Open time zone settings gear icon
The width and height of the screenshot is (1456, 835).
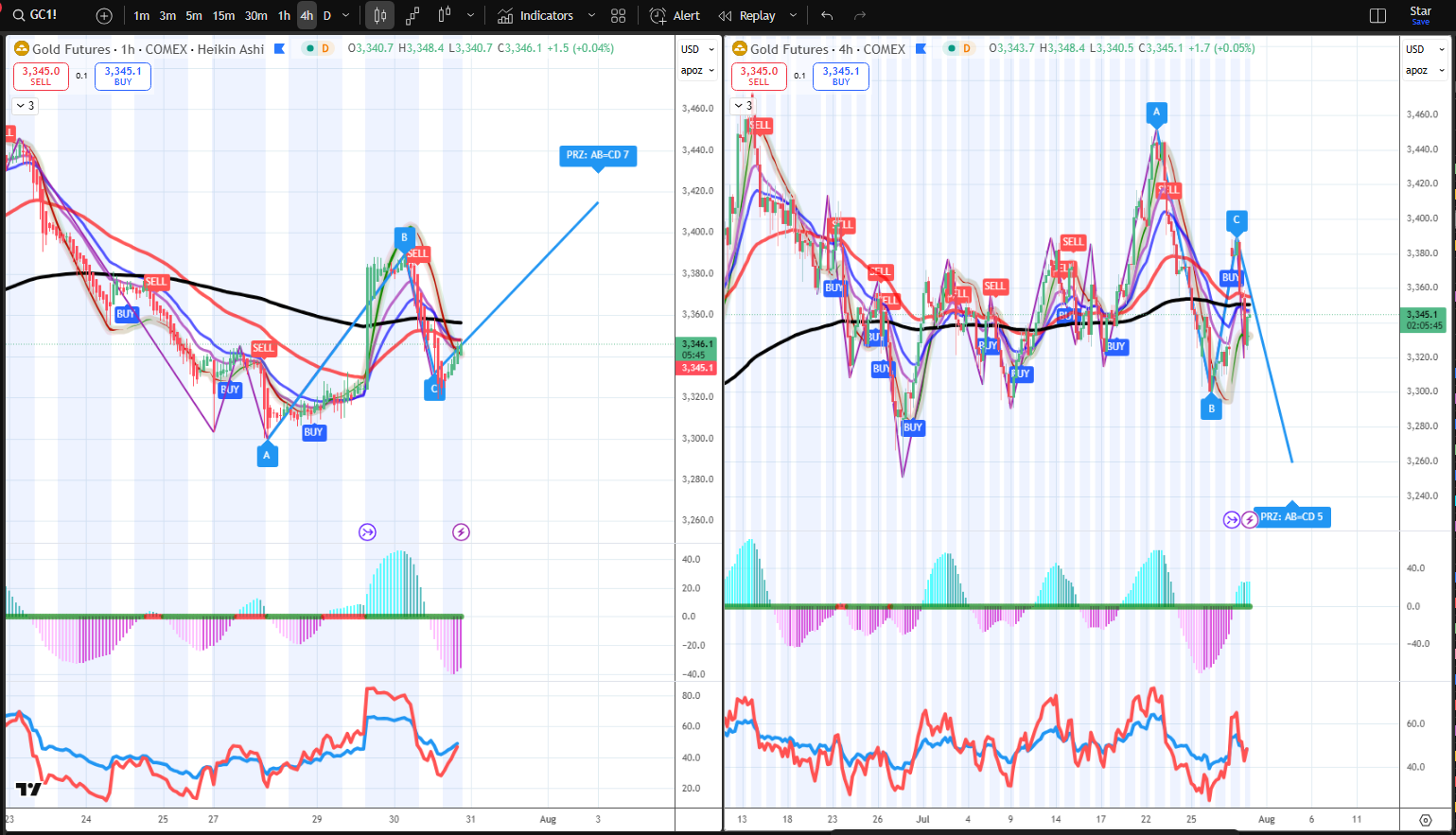(1426, 820)
